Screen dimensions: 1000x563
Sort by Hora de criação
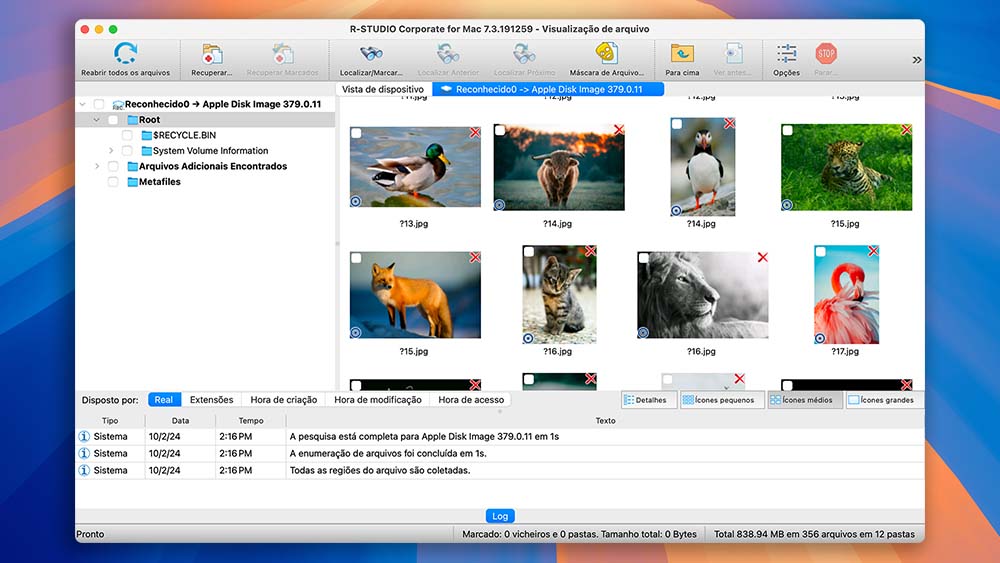coord(284,400)
